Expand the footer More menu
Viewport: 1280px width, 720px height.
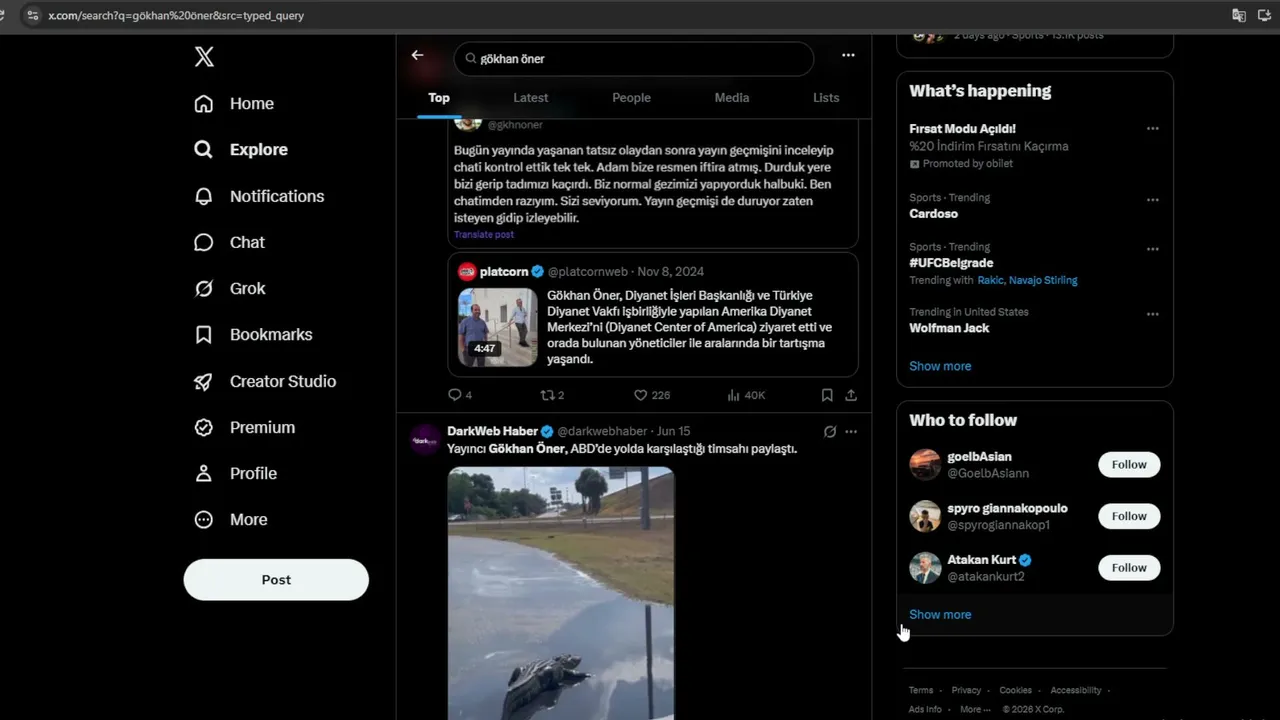point(975,710)
